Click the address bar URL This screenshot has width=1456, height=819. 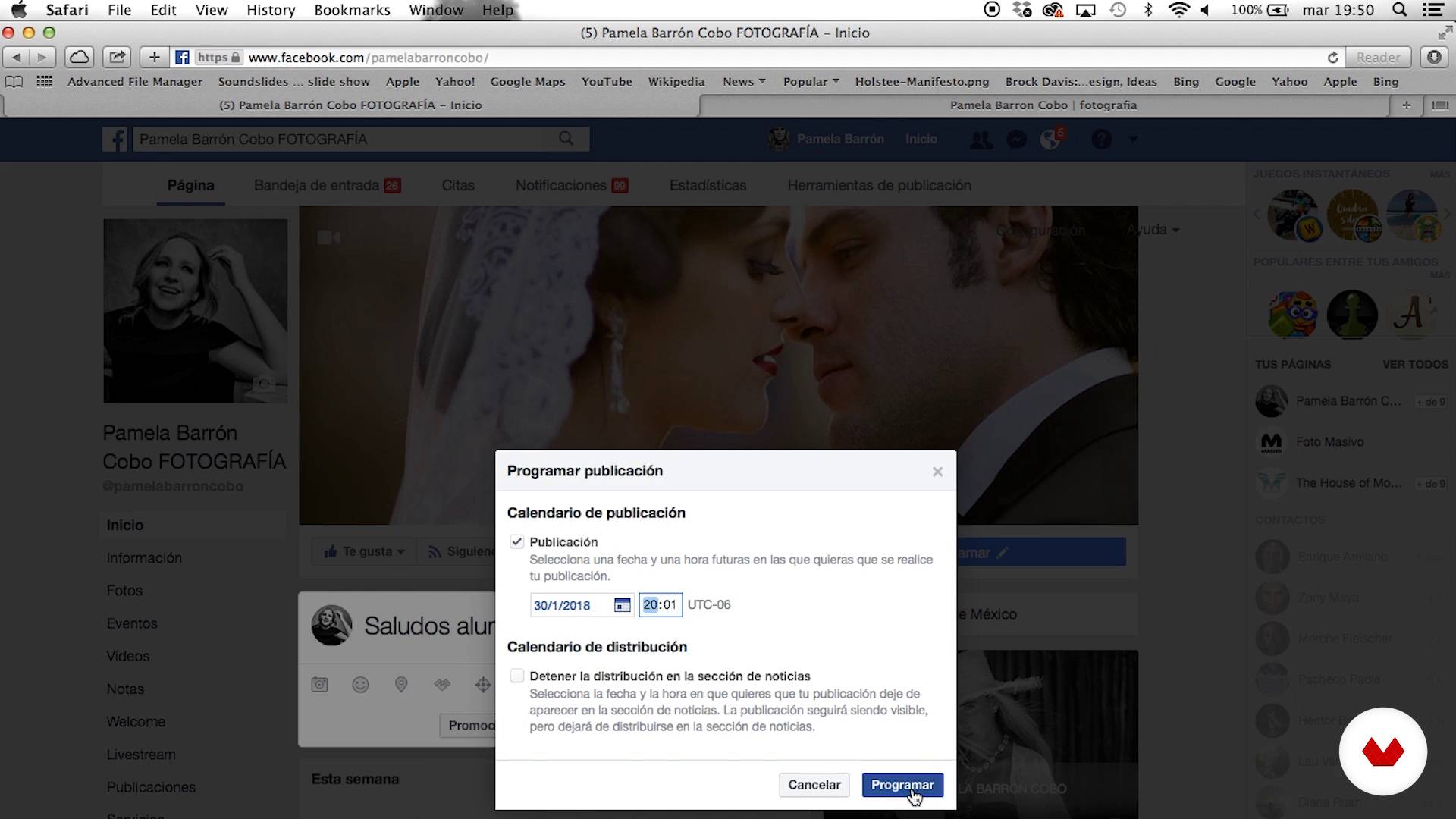(369, 58)
